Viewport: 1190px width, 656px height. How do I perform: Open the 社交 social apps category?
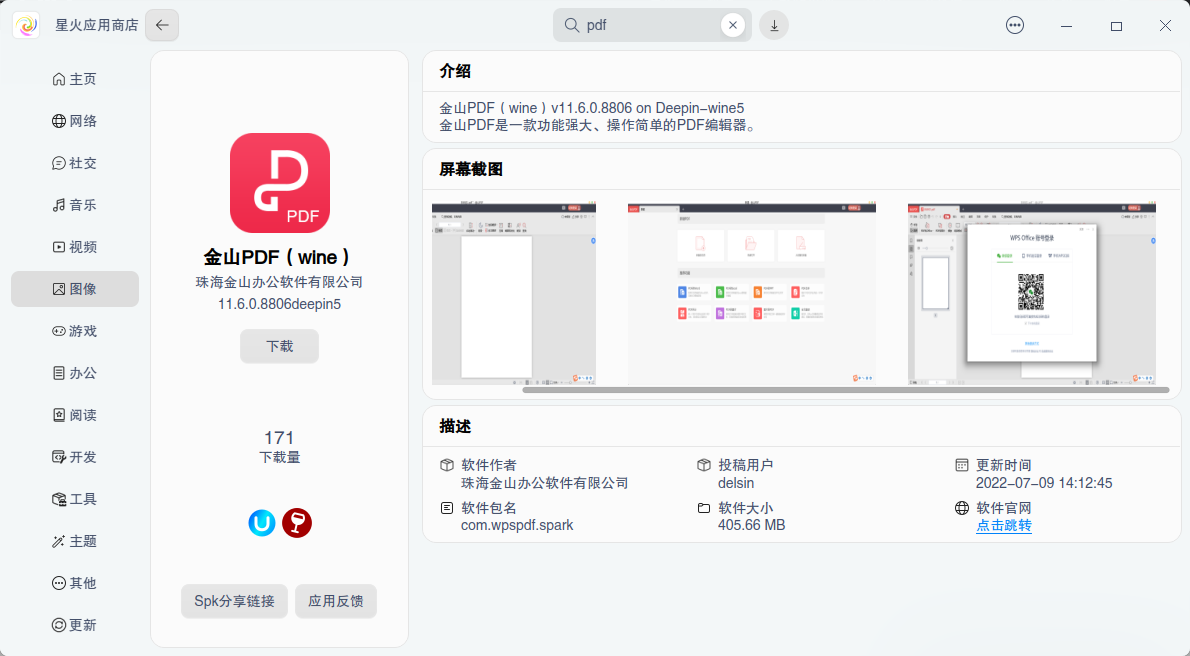[x=75, y=162]
